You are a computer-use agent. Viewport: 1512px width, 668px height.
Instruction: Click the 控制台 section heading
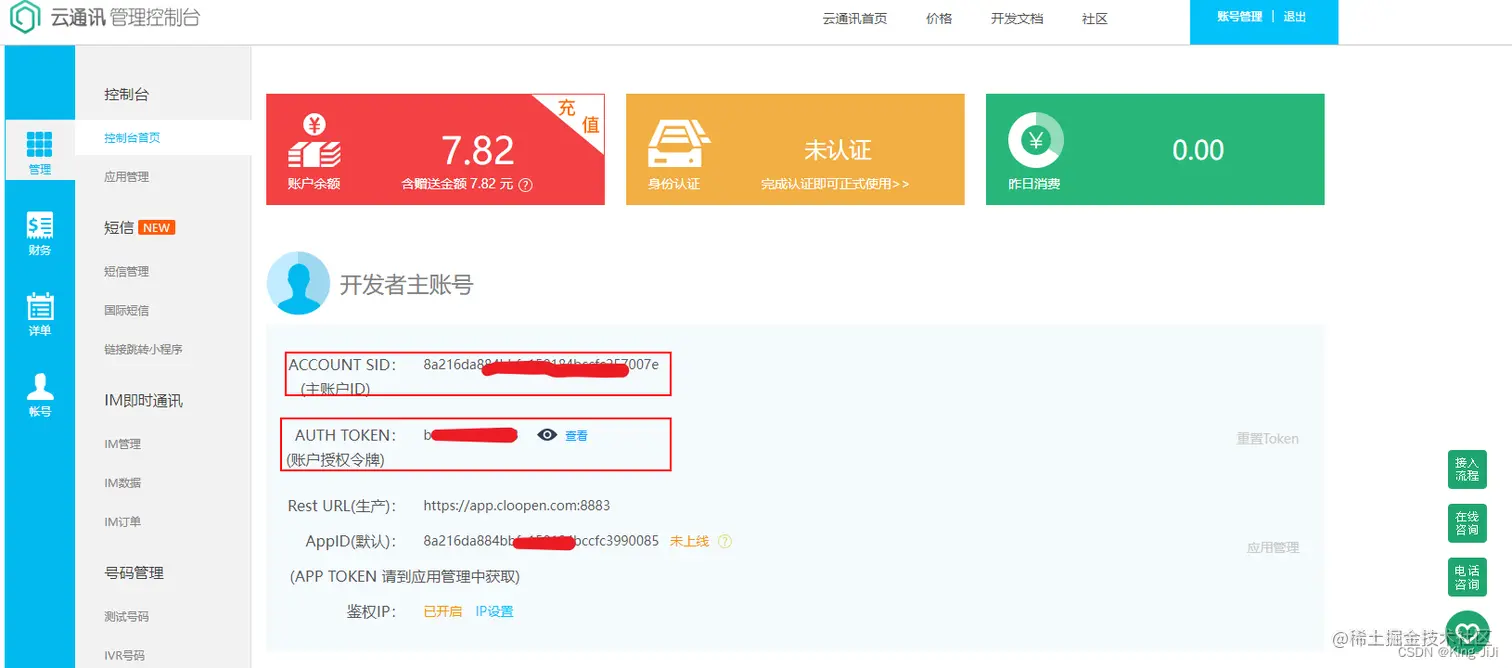127,94
